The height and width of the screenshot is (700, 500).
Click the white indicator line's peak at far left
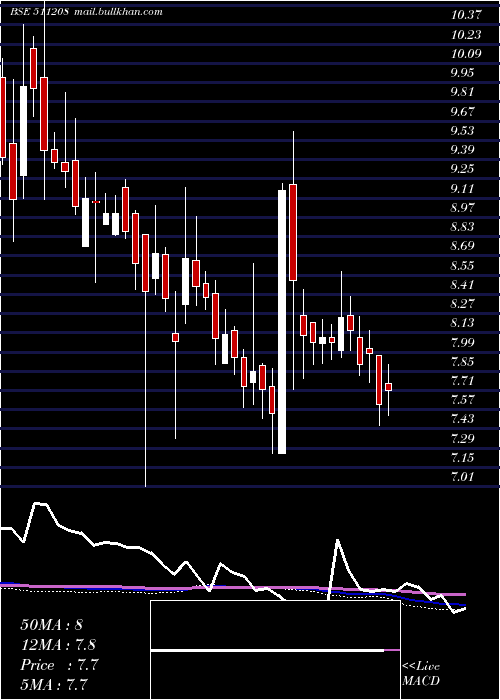coord(40,504)
